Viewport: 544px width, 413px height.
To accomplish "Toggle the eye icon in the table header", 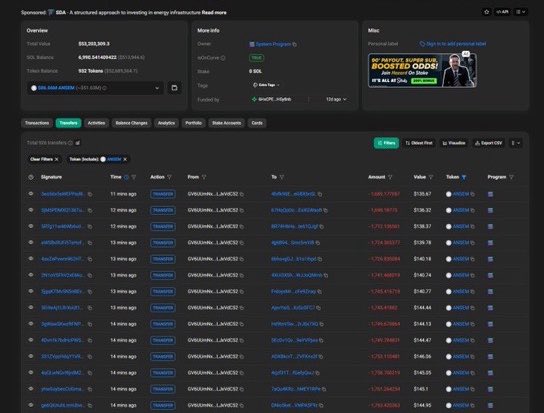I will coord(31,177).
